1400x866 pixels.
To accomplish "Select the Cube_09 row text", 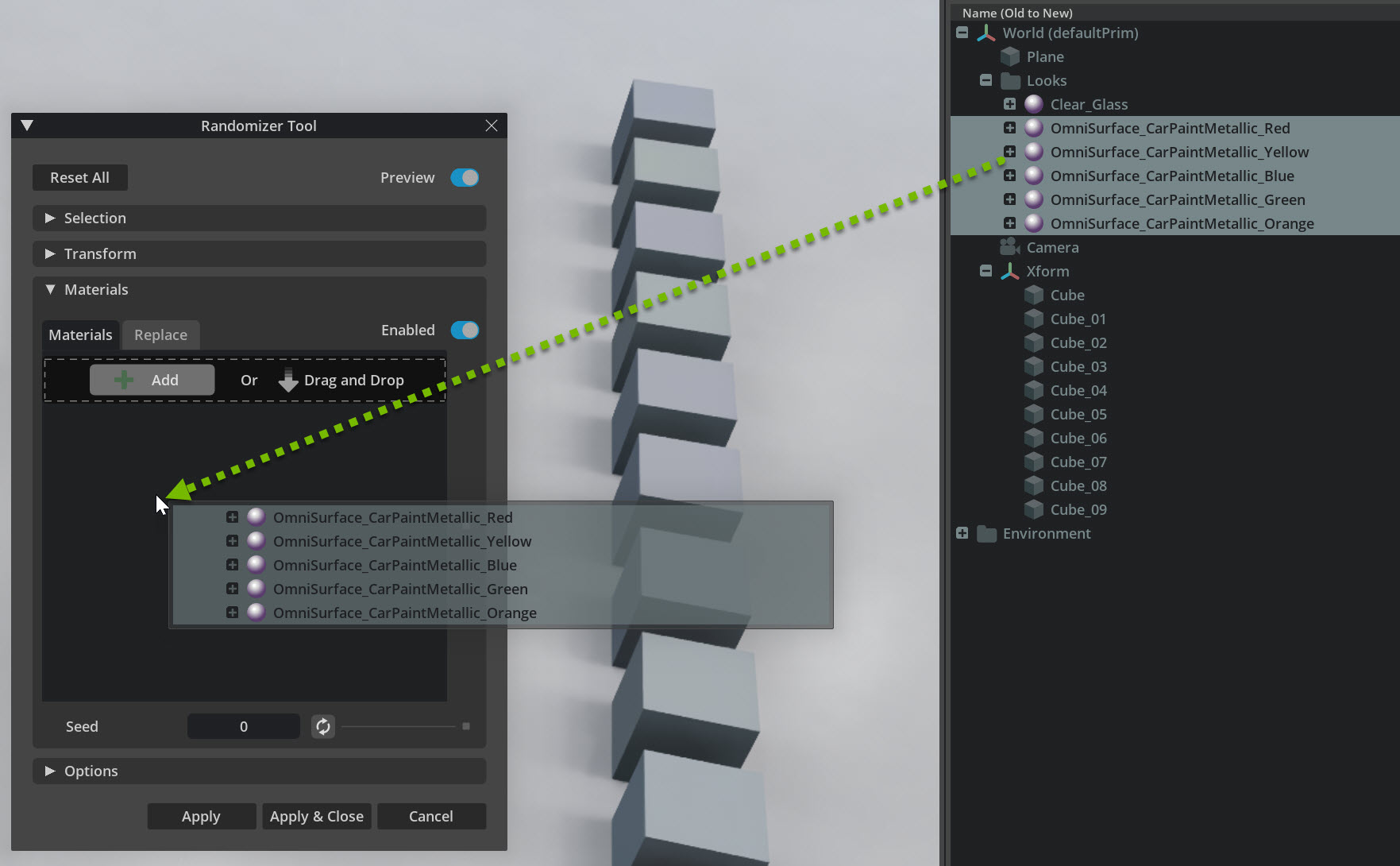I will [x=1078, y=510].
